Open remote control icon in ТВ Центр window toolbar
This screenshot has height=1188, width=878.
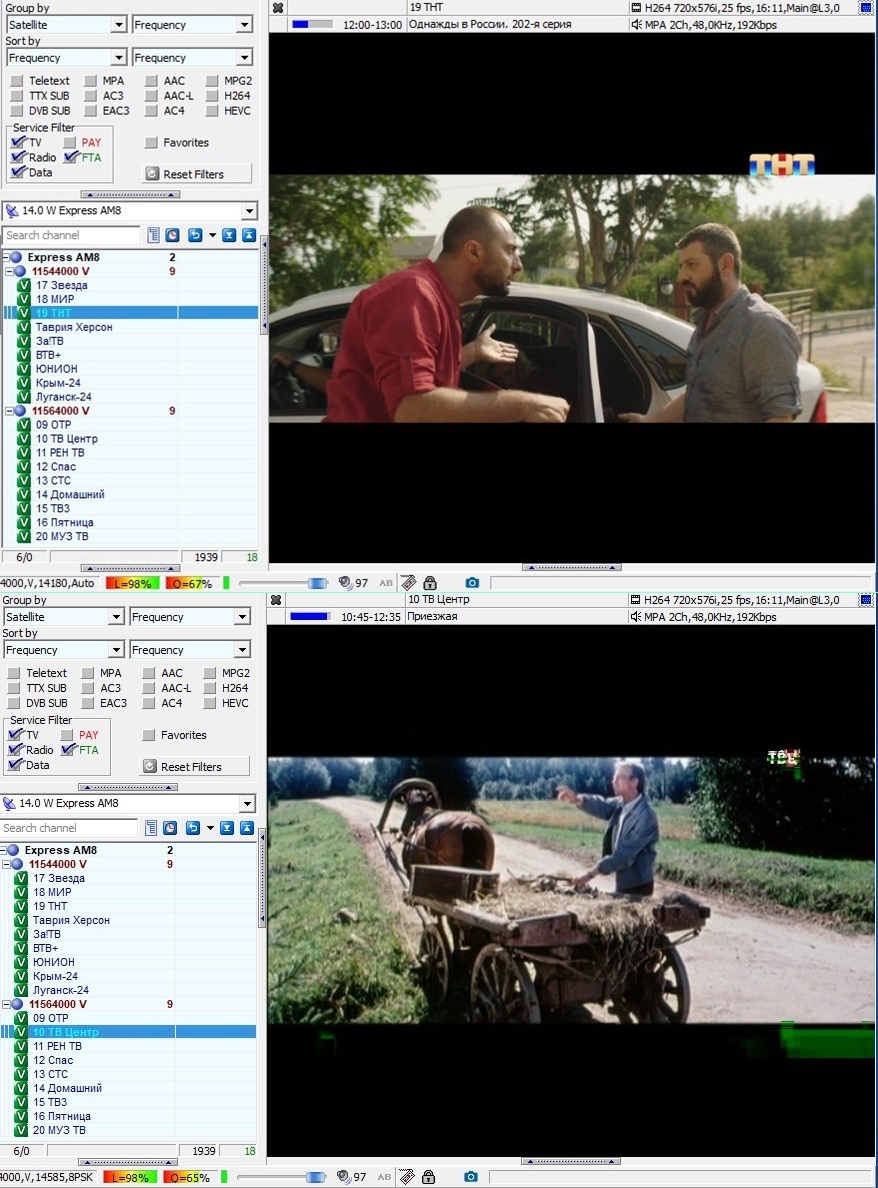tap(407, 1177)
